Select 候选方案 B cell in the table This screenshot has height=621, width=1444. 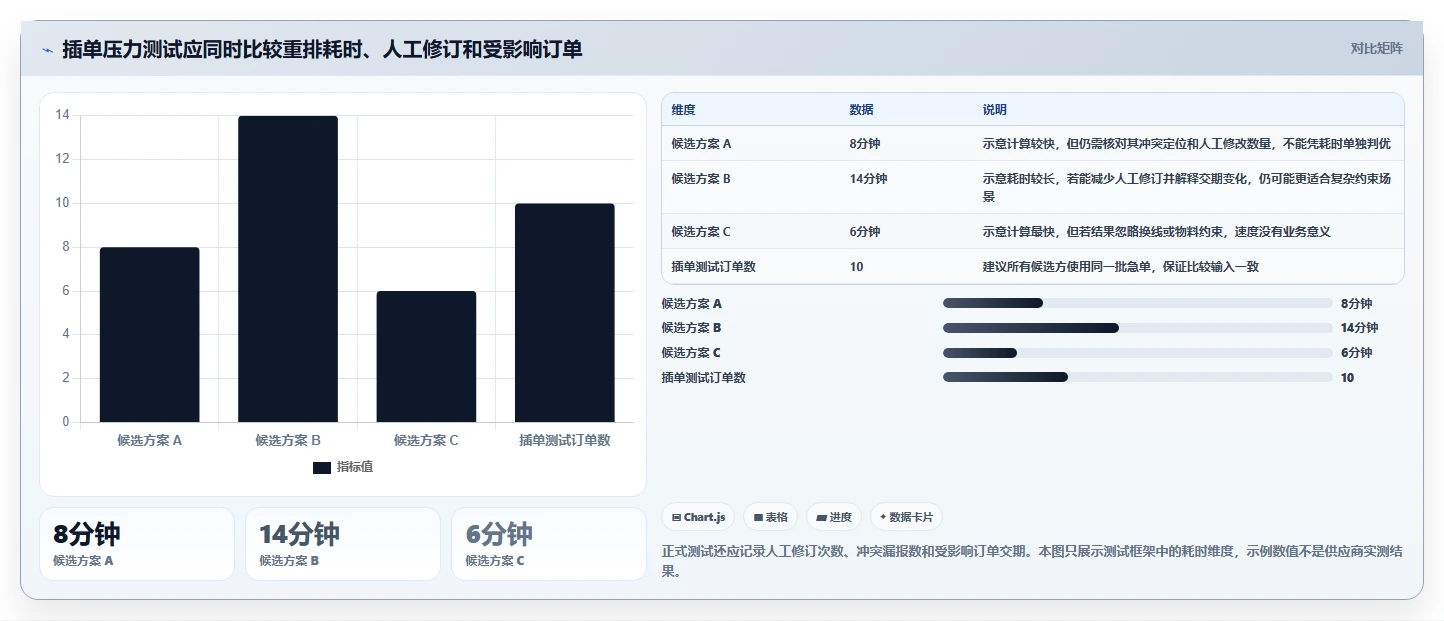(x=702, y=179)
